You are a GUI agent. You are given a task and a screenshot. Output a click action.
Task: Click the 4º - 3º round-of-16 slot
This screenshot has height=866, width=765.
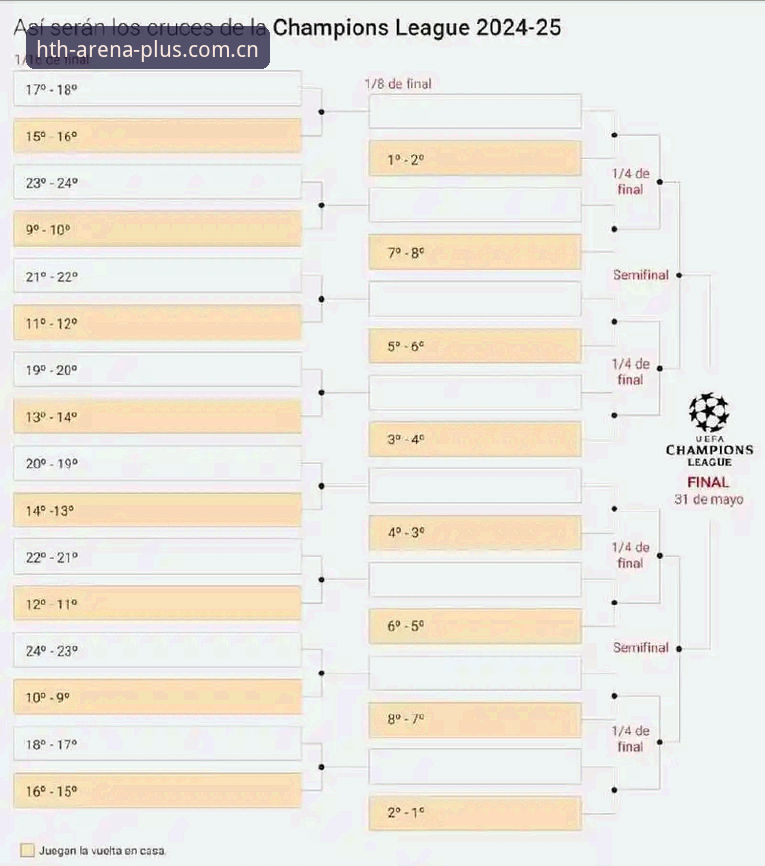475,533
